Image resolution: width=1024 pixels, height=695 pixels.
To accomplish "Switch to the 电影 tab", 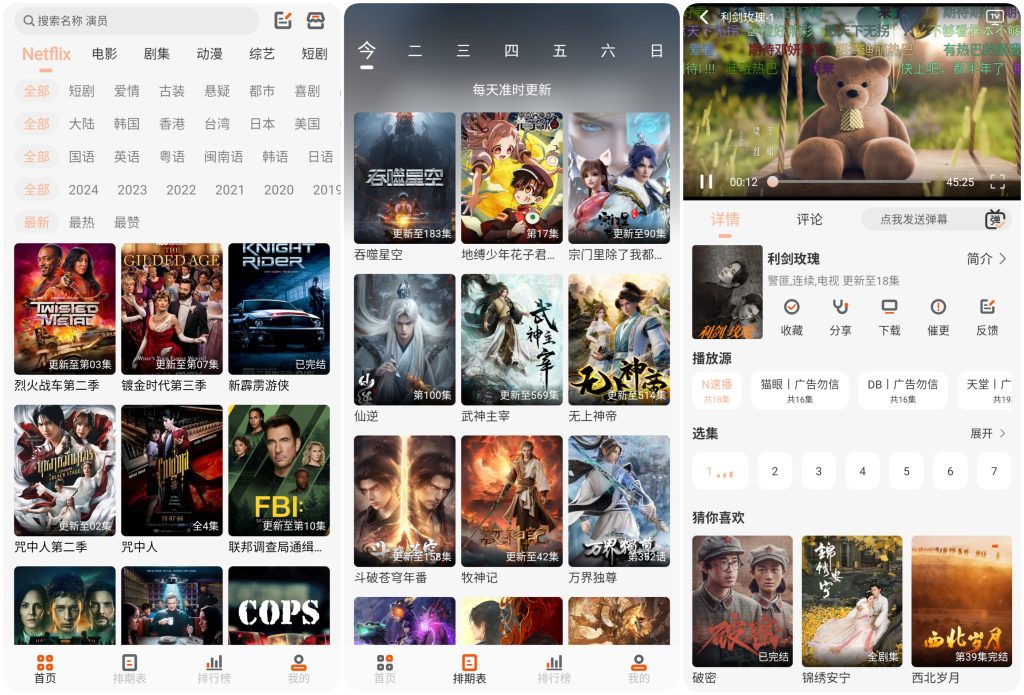I will click(104, 54).
